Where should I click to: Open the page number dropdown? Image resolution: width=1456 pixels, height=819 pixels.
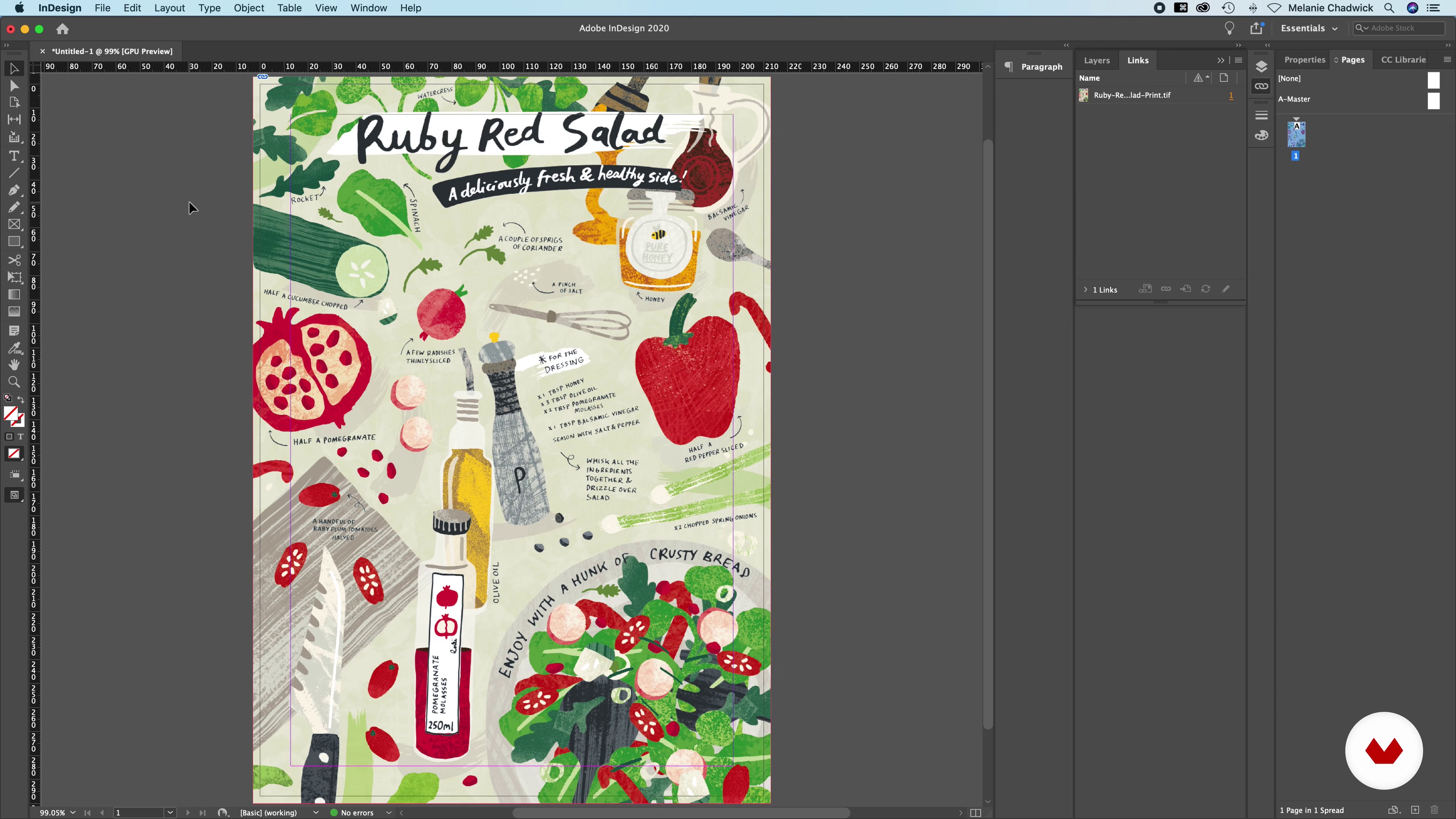click(x=170, y=813)
